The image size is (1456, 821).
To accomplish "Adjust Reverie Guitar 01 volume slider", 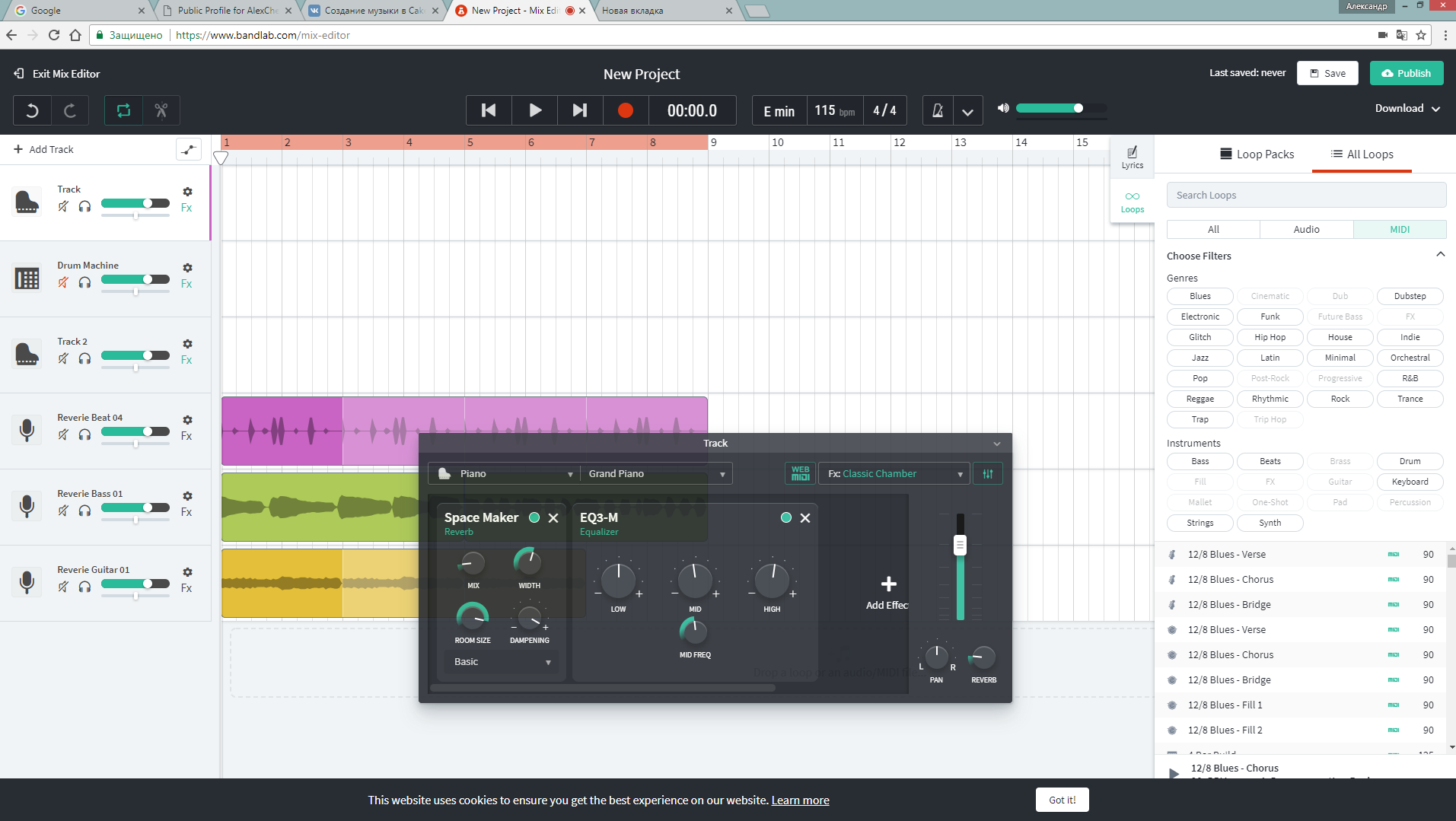I will 135,584.
